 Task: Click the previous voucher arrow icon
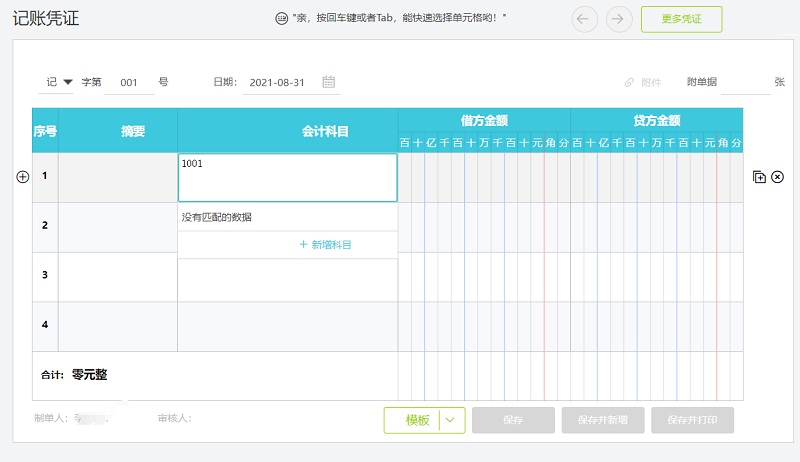[584, 19]
